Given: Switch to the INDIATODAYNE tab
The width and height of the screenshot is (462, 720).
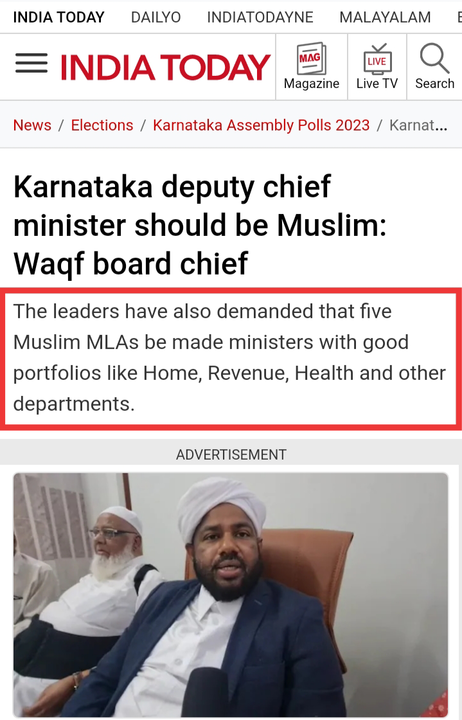Looking at the screenshot, I should [260, 17].
